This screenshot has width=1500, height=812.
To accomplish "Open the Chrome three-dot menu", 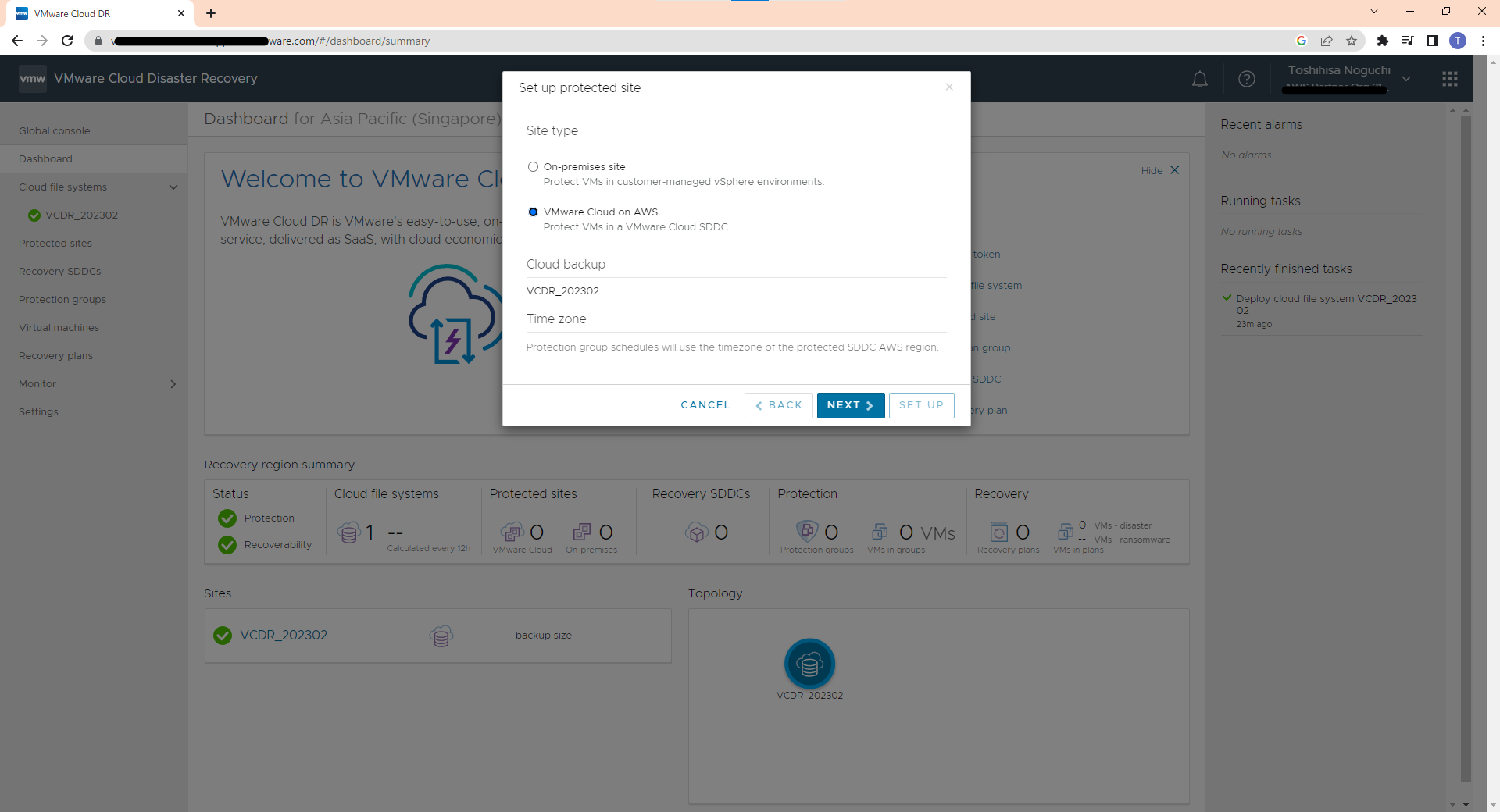I will click(1483, 41).
